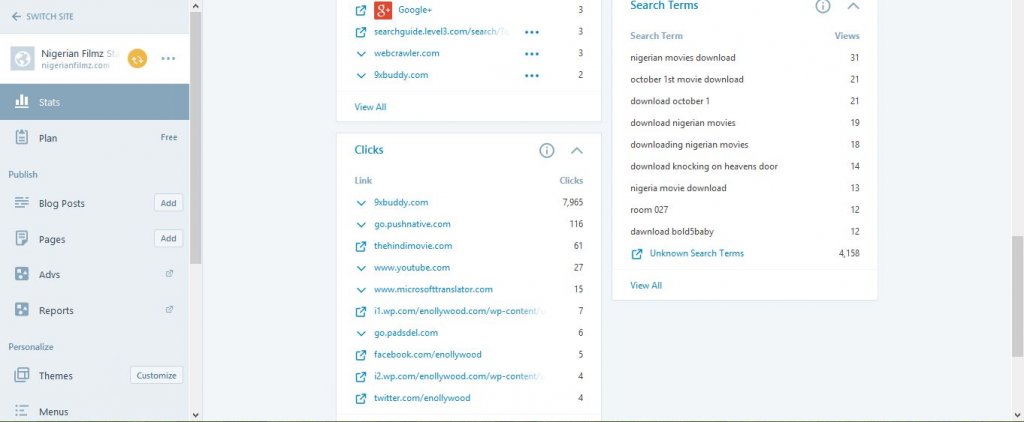The height and width of the screenshot is (422, 1024).
Task: Click the Switch Site back link
Action: pos(43,17)
